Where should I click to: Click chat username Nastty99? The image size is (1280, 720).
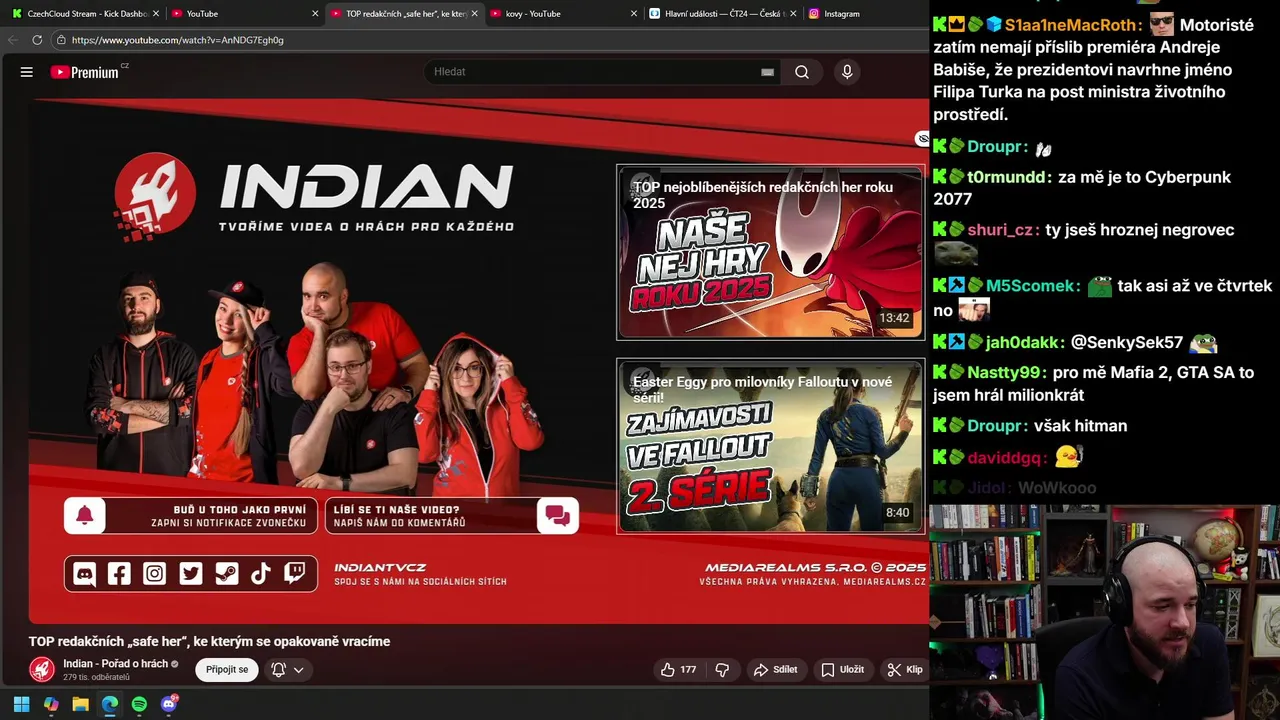click(1004, 372)
